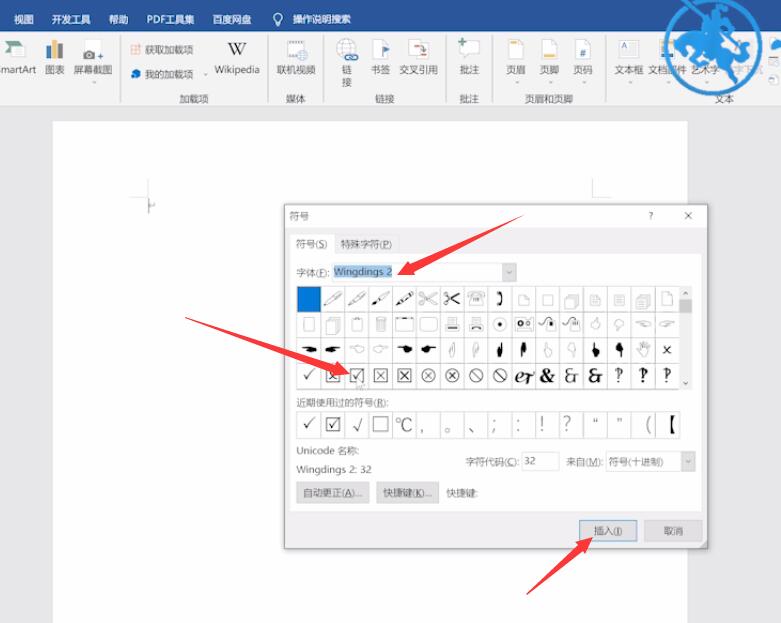Screen dimensions: 781x623
Task: Expand the 我的加载项 dropdown arrow
Action: point(205,75)
